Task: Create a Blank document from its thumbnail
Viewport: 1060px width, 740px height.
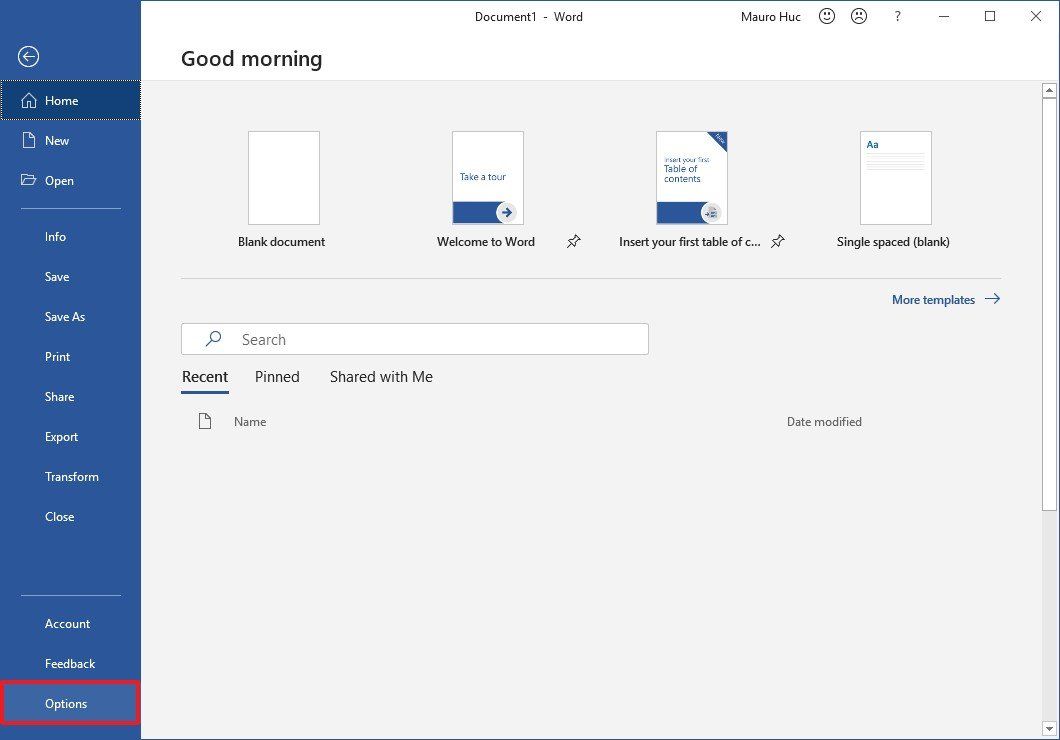Action: (281, 177)
